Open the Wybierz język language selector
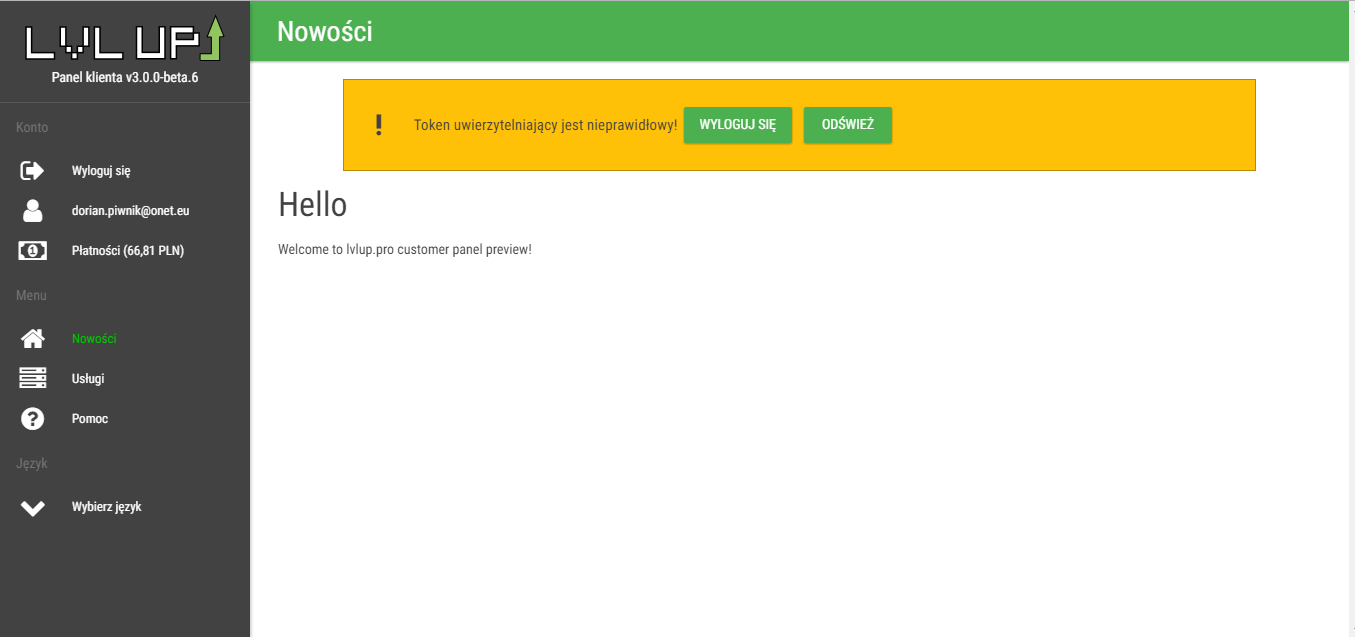The height and width of the screenshot is (637, 1355). [106, 507]
